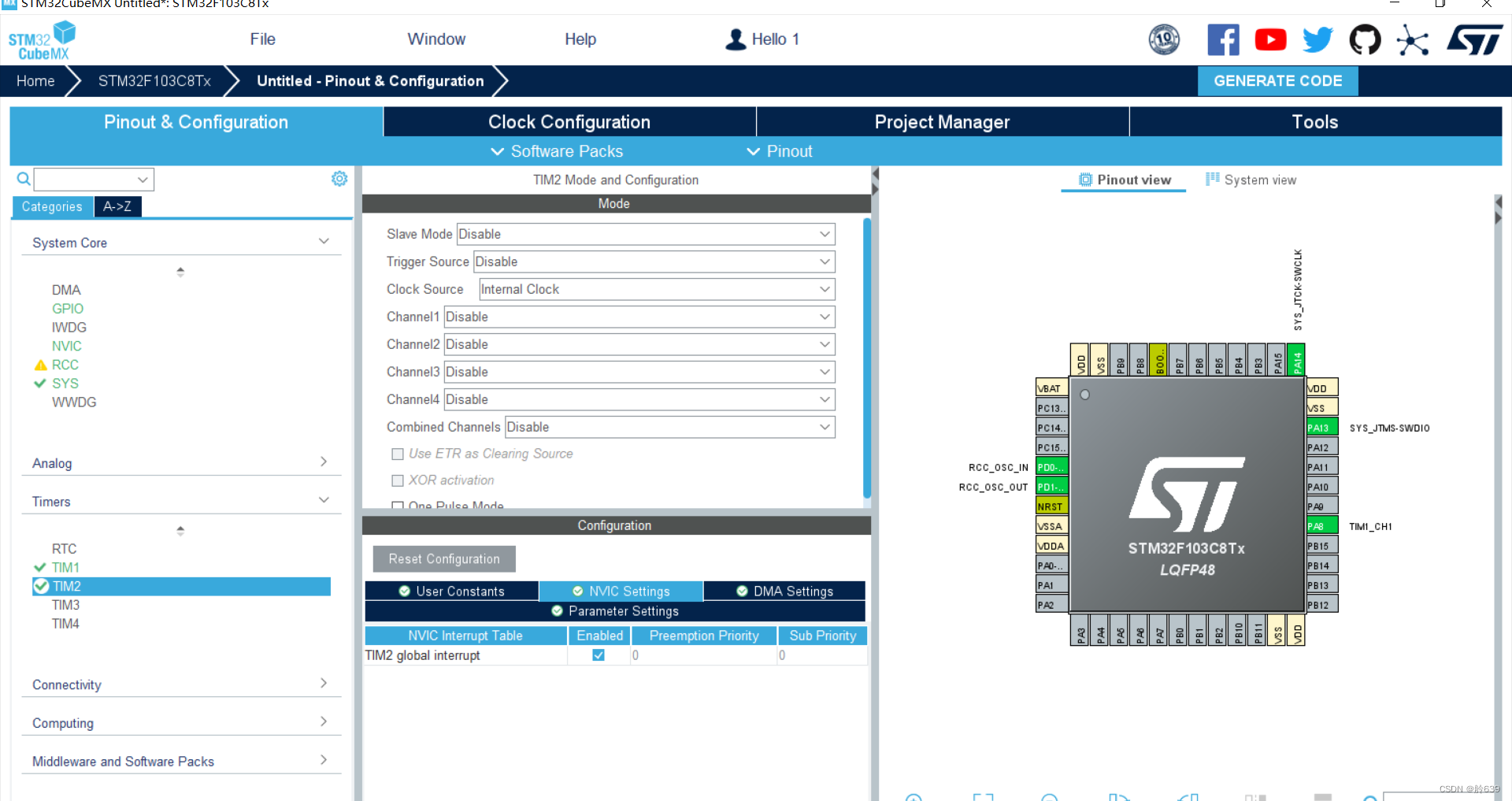The height and width of the screenshot is (801, 1512).
Task: Click the ST community network icon
Action: click(1413, 40)
